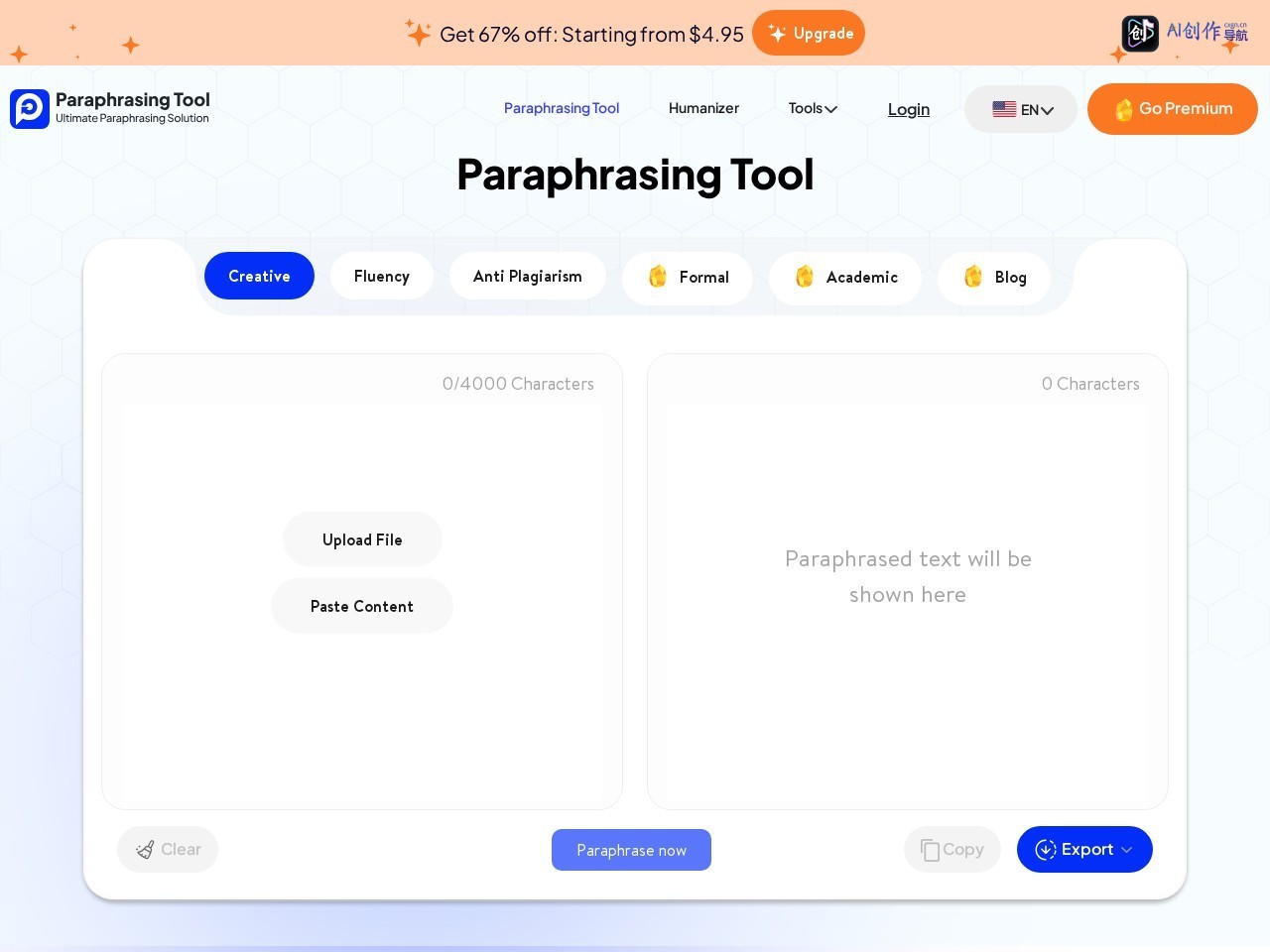Click the "Ultimate Paraphrasing Solution" tagline

point(132,118)
